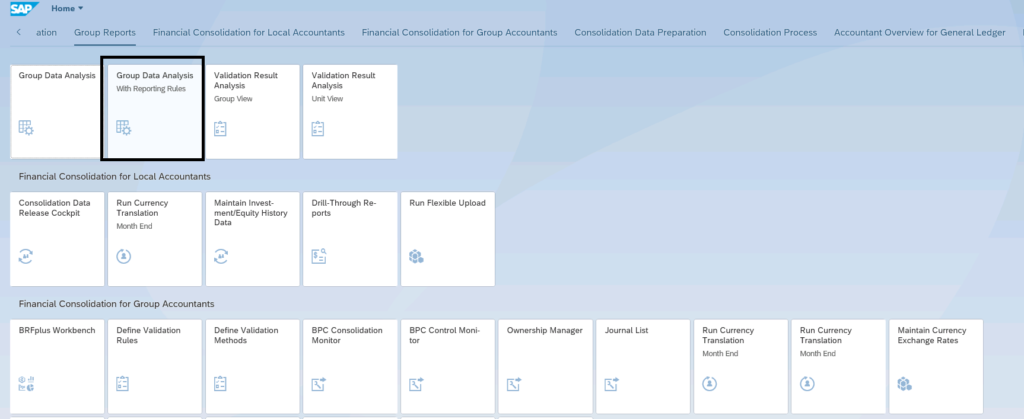This screenshot has width=1024, height=419.
Task: Open the Home dropdown menu
Action: [x=67, y=8]
